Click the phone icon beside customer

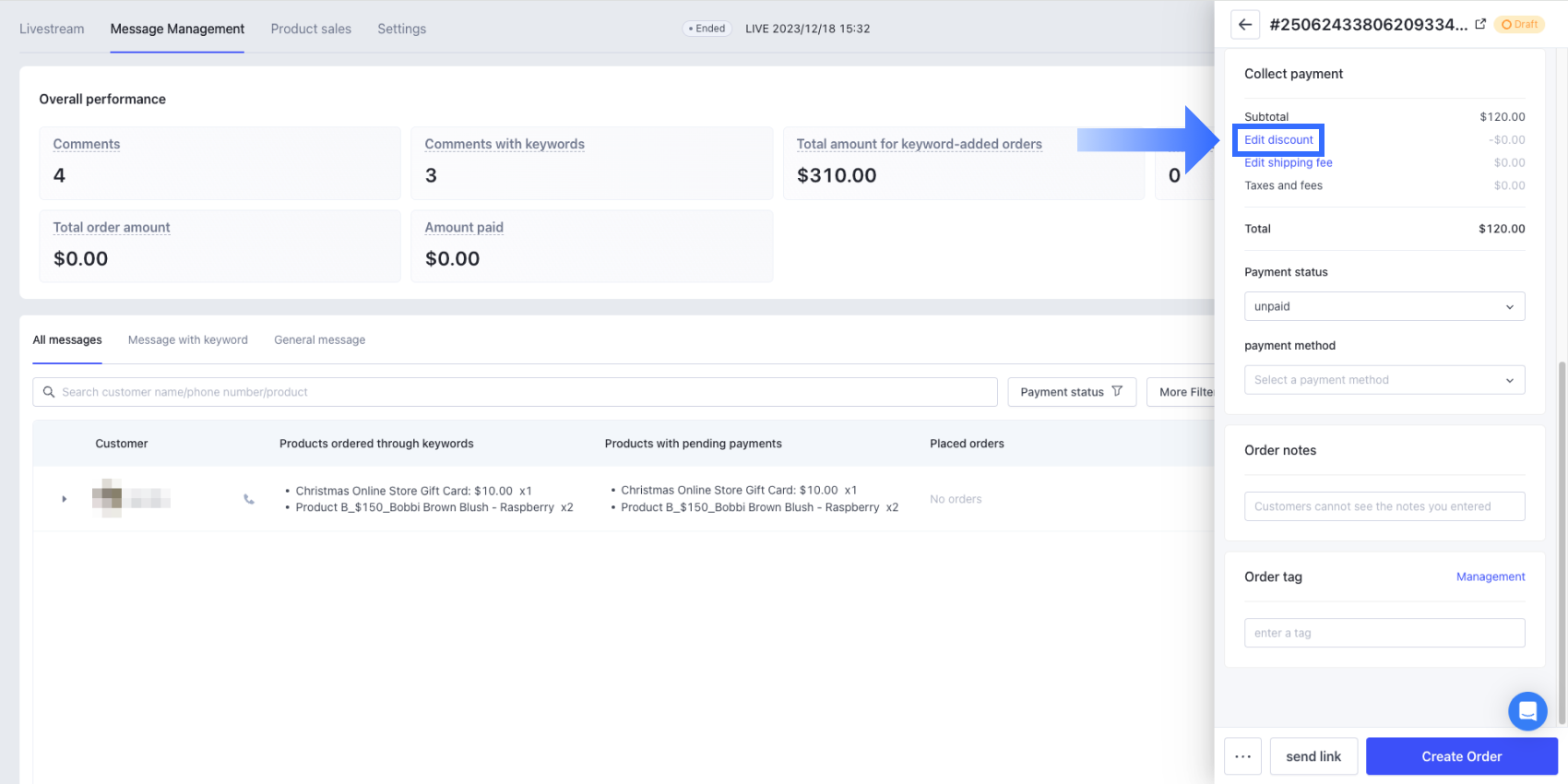[249, 499]
